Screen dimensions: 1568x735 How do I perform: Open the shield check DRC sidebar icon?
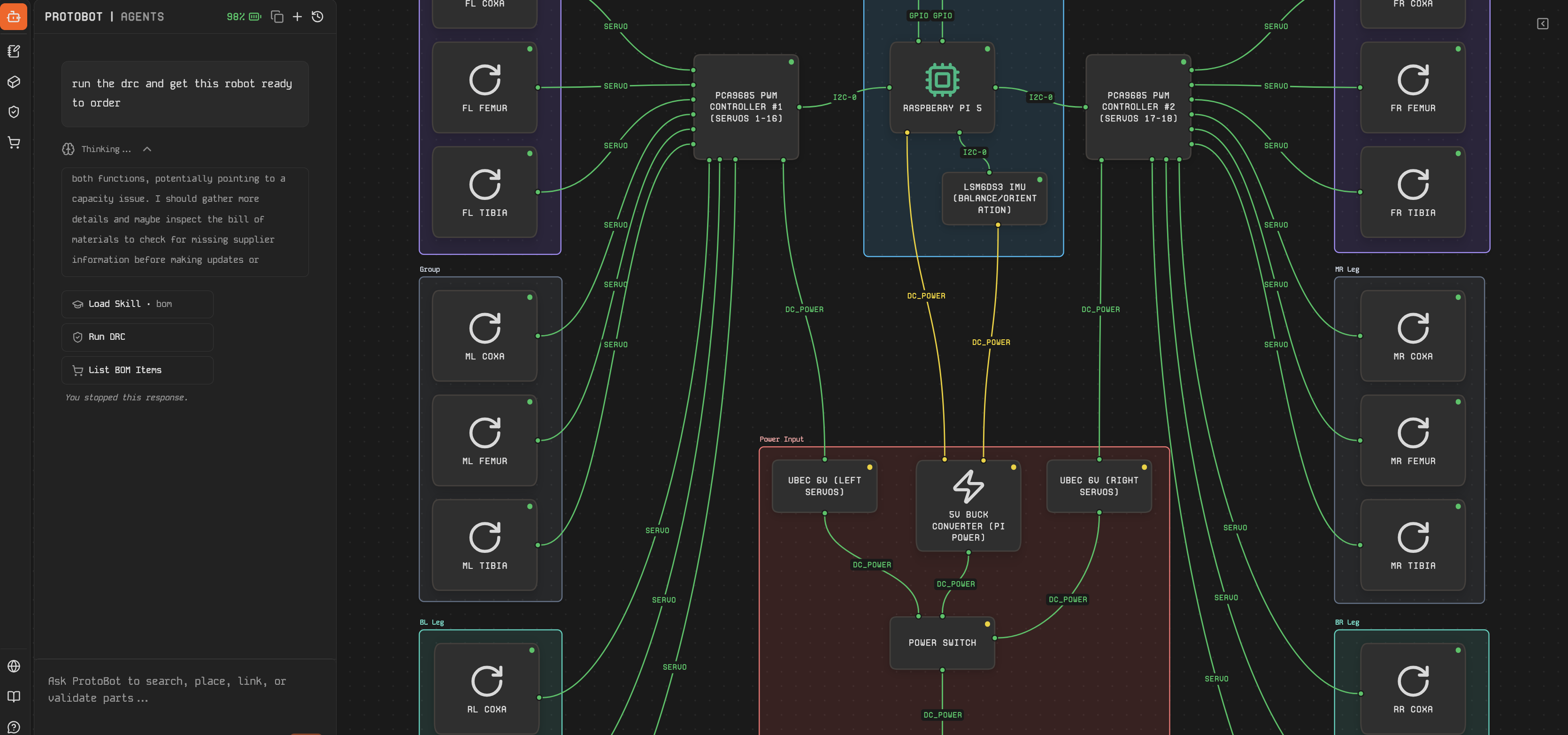pyautogui.click(x=14, y=112)
